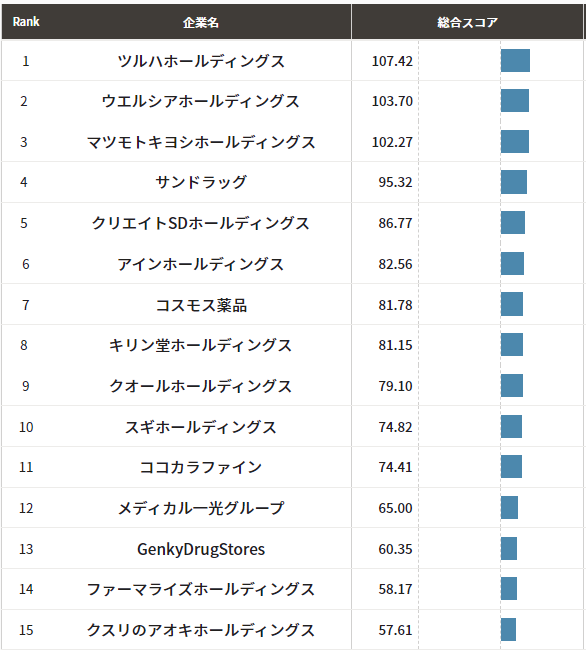Click the bar beside score 65.00
The width and height of the screenshot is (586, 650).
(509, 507)
